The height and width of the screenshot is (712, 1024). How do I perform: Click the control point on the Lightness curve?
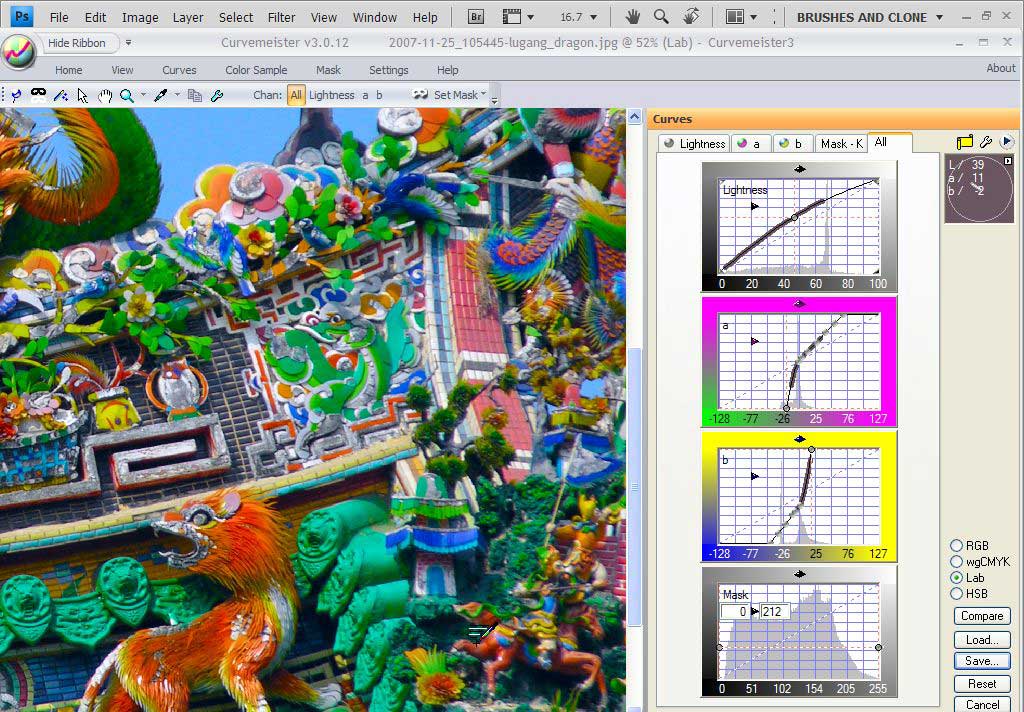794,218
